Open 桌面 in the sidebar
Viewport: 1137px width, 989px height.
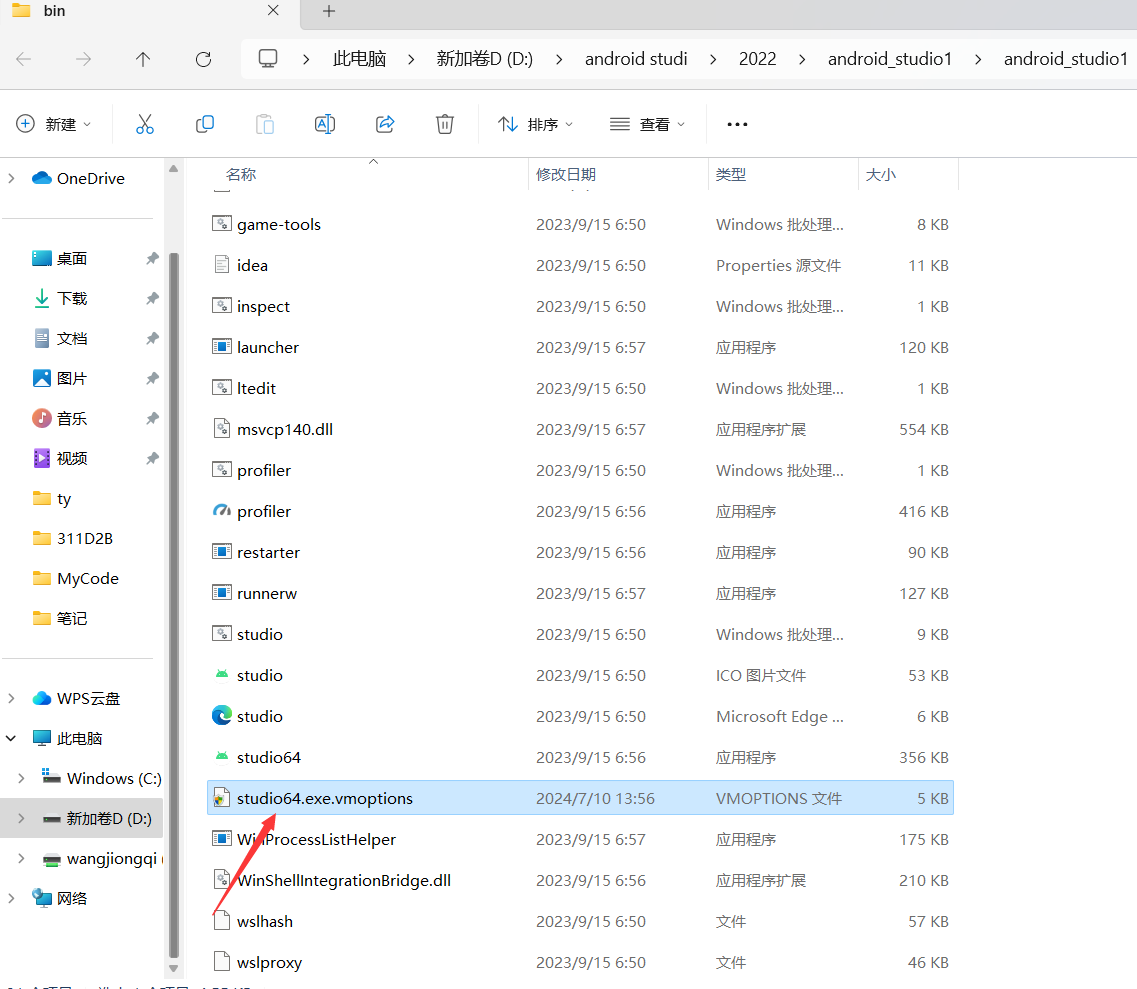59,258
